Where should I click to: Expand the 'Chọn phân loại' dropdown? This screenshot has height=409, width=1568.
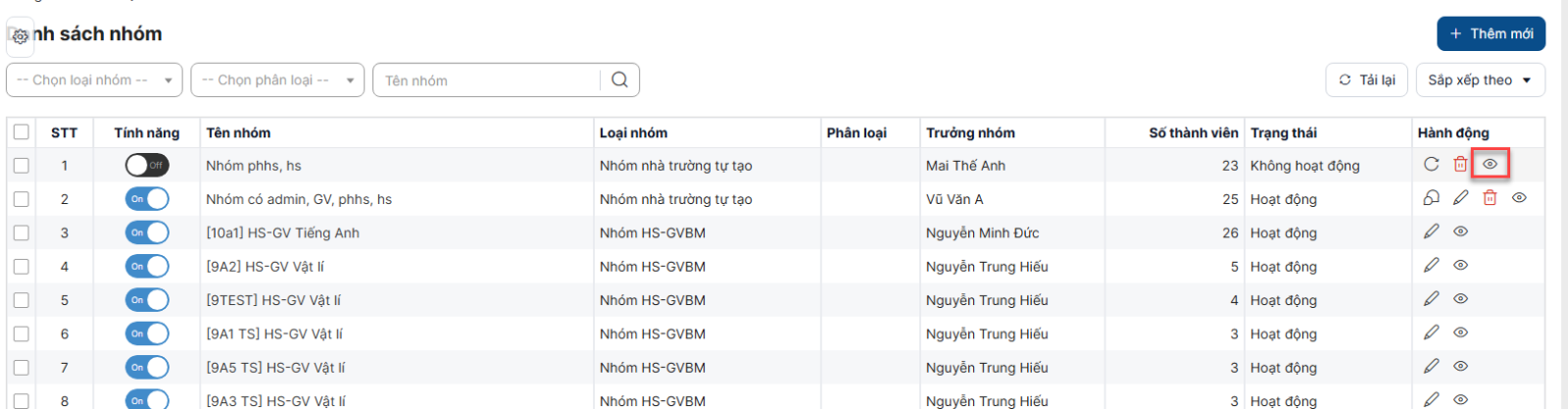(277, 80)
